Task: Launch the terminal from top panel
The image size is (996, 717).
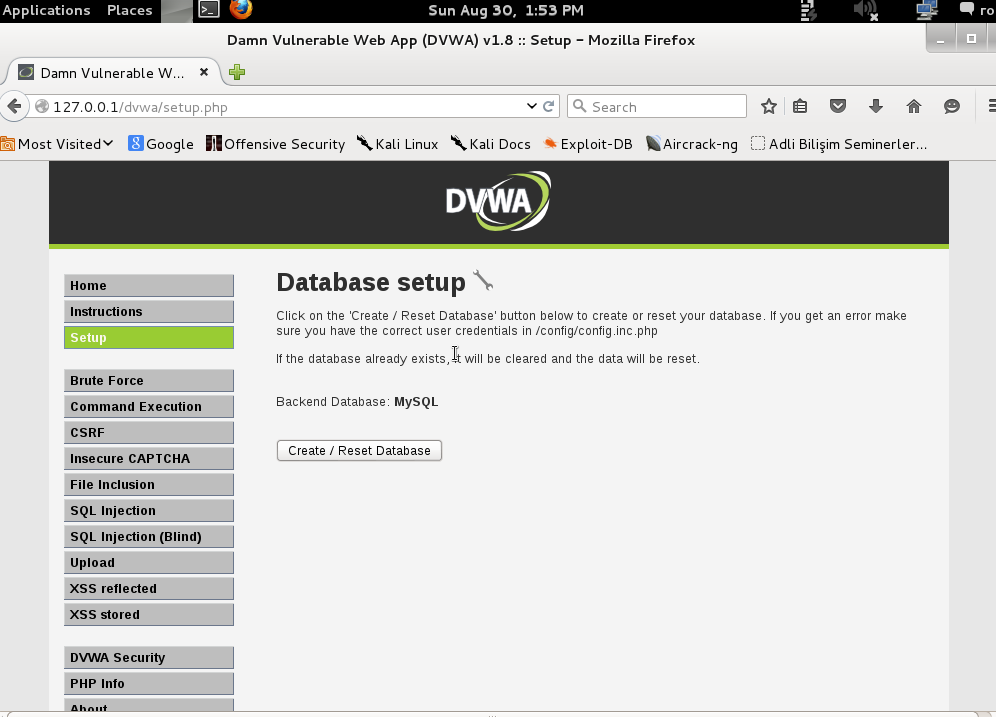Action: pos(208,10)
